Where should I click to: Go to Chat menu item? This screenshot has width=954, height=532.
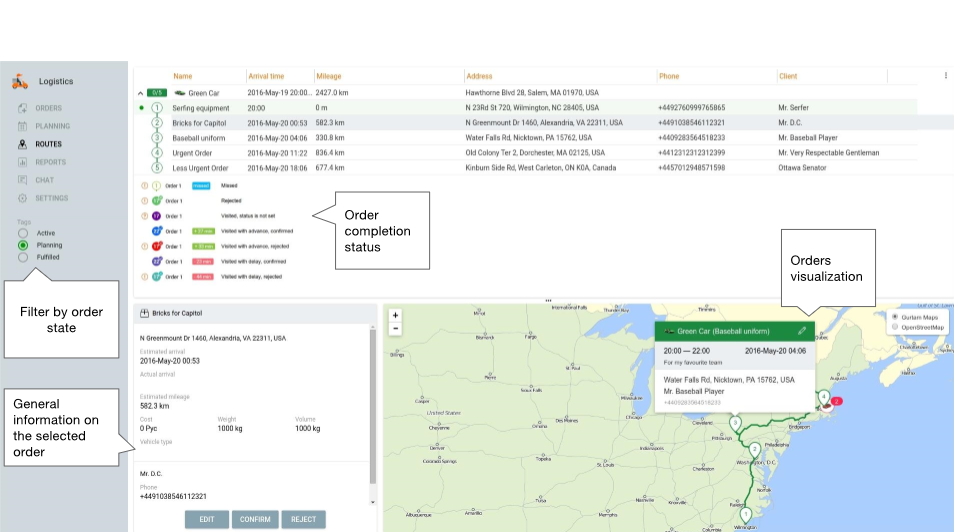44,180
